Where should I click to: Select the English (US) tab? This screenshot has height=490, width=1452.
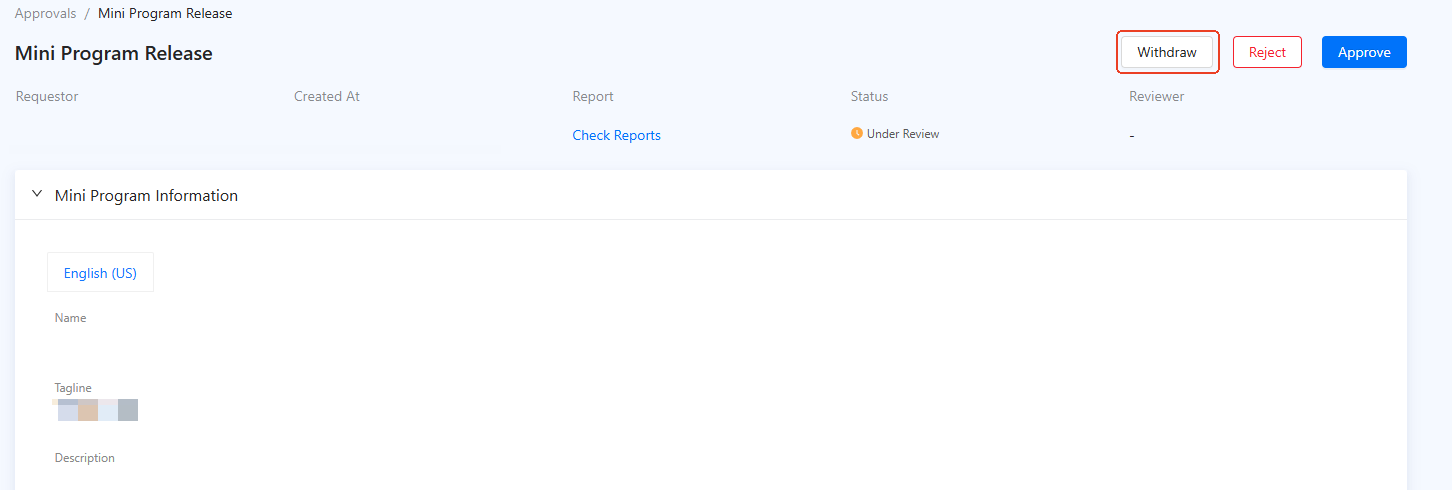click(100, 272)
